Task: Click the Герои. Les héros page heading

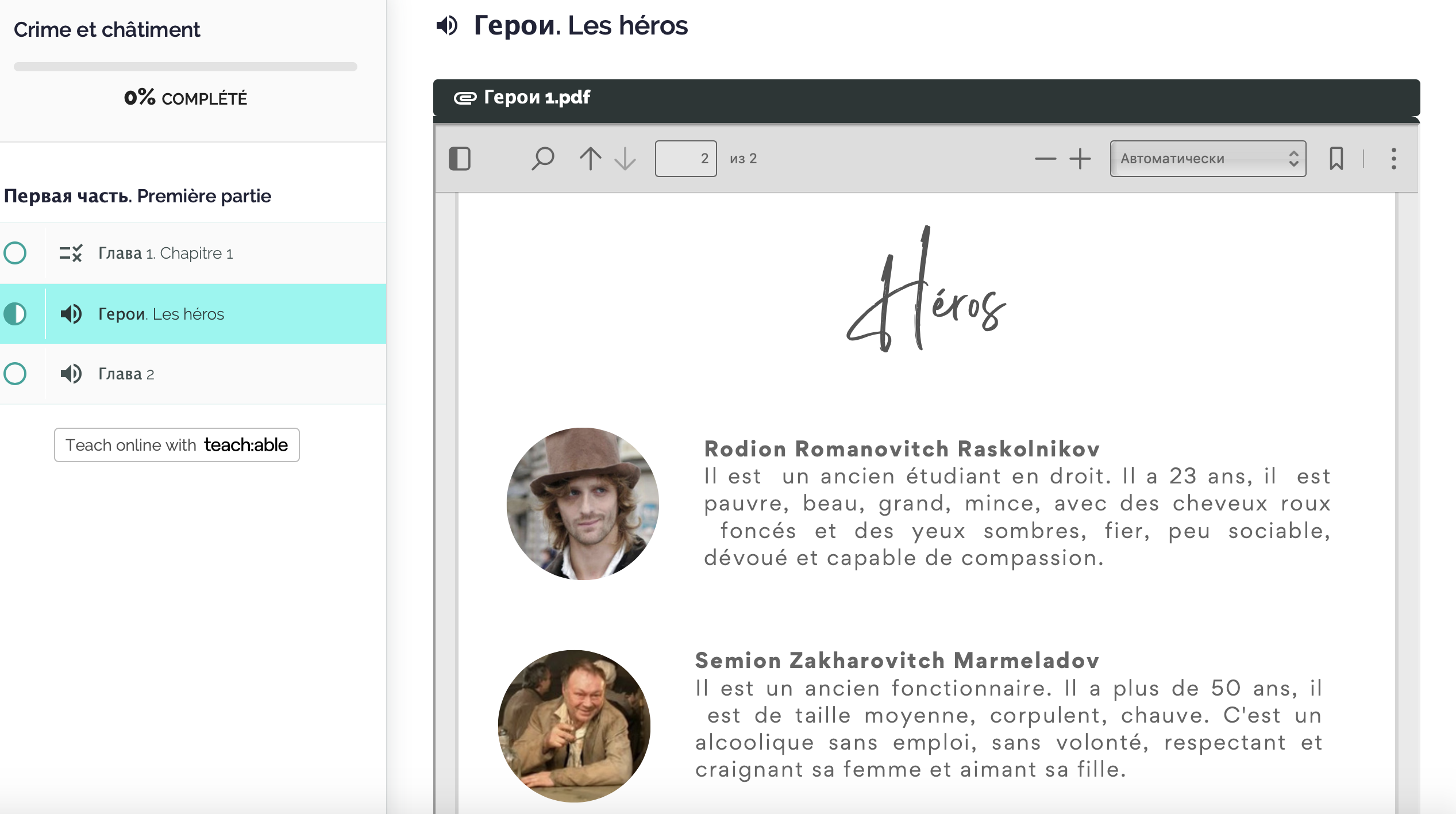Action: (580, 25)
